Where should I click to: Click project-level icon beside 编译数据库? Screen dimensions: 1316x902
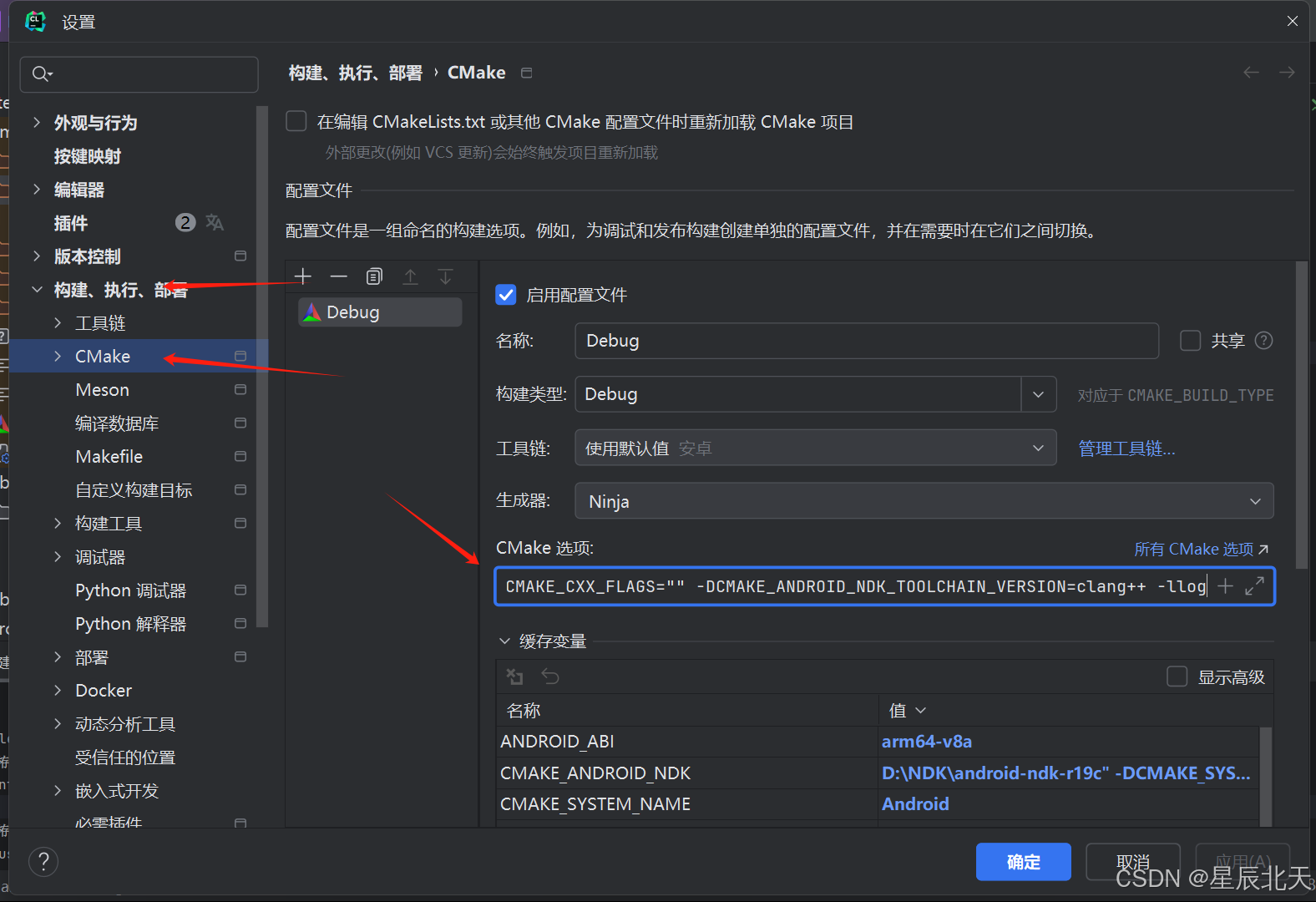click(240, 423)
